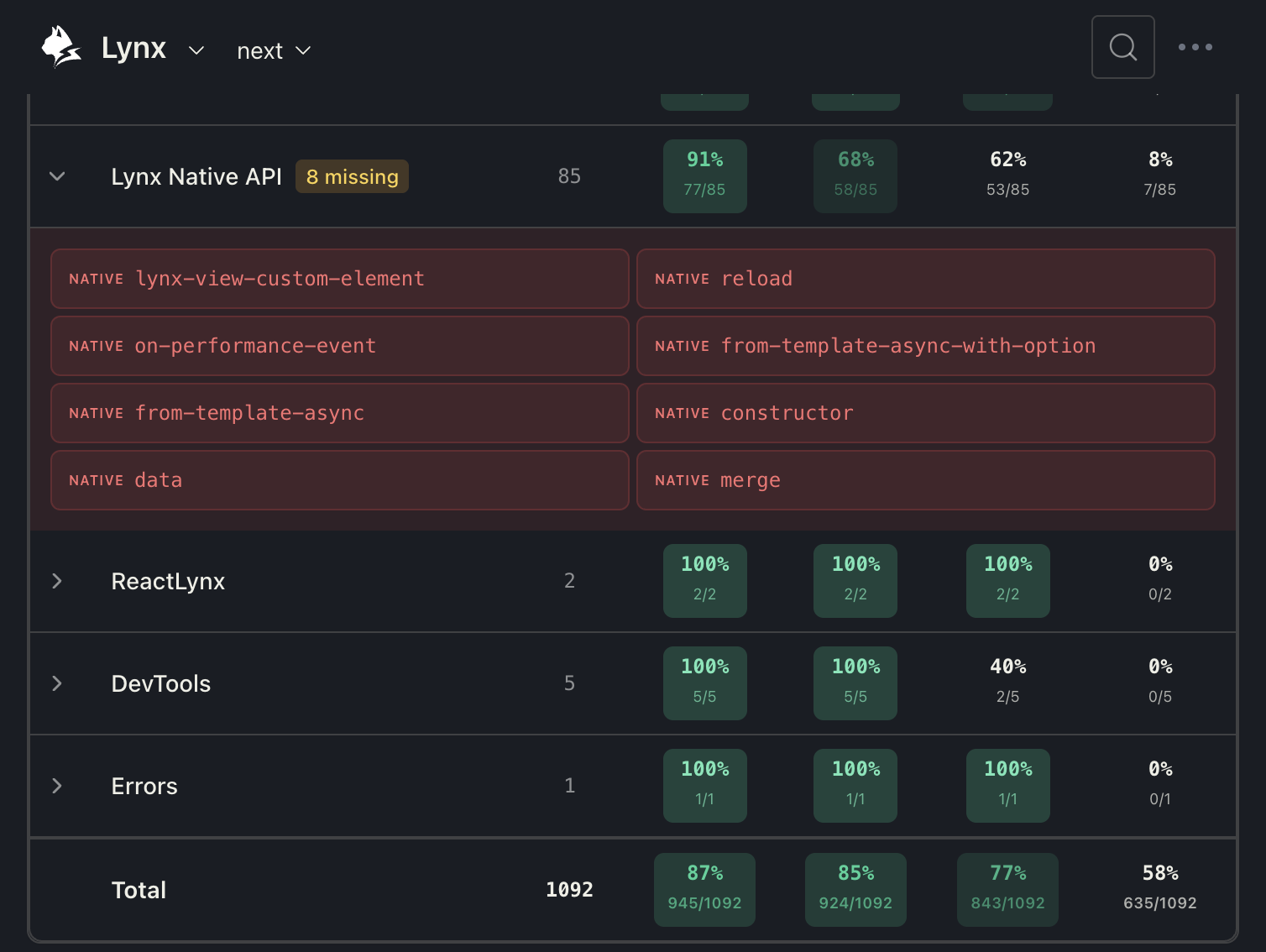Collapse the Lynx Native API section
1266x952 pixels.
57,176
